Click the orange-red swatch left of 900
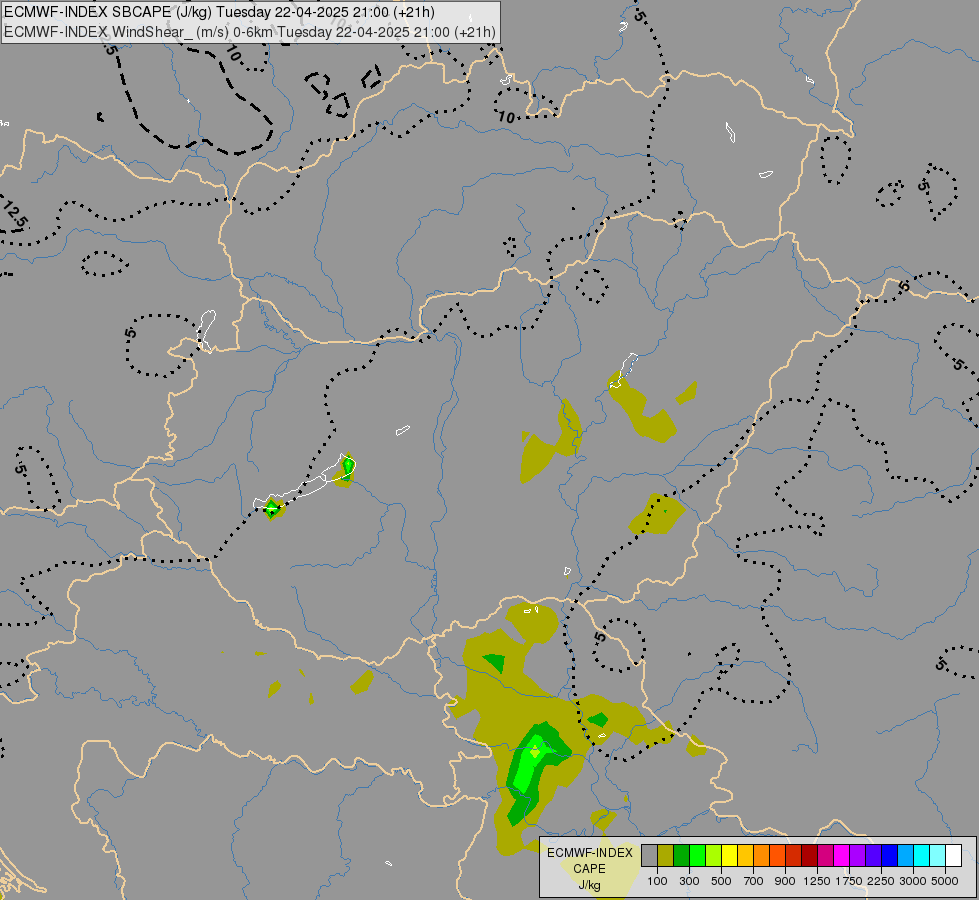This screenshot has height=900, width=979. (x=777, y=856)
